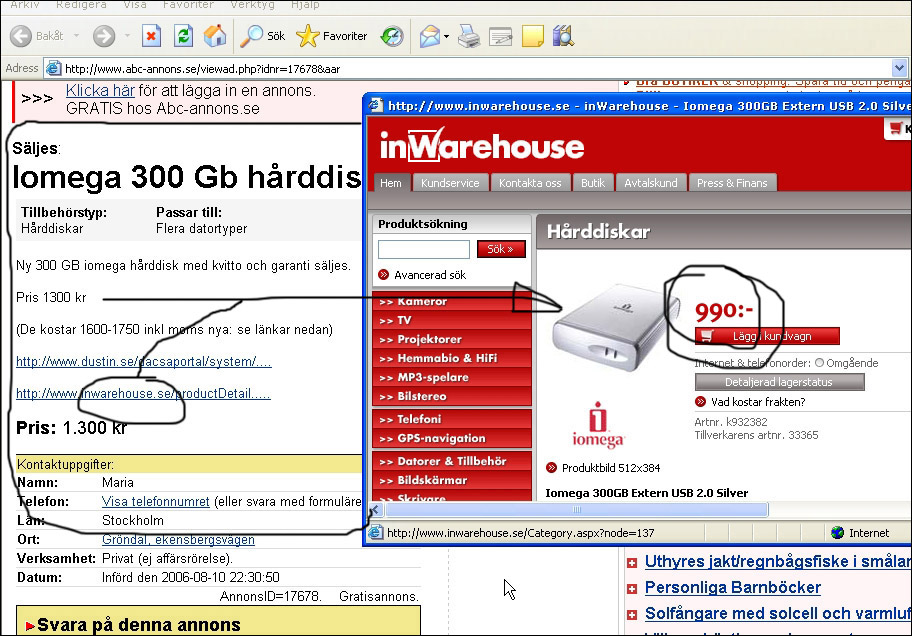Expand the Kameror category

pos(451,301)
